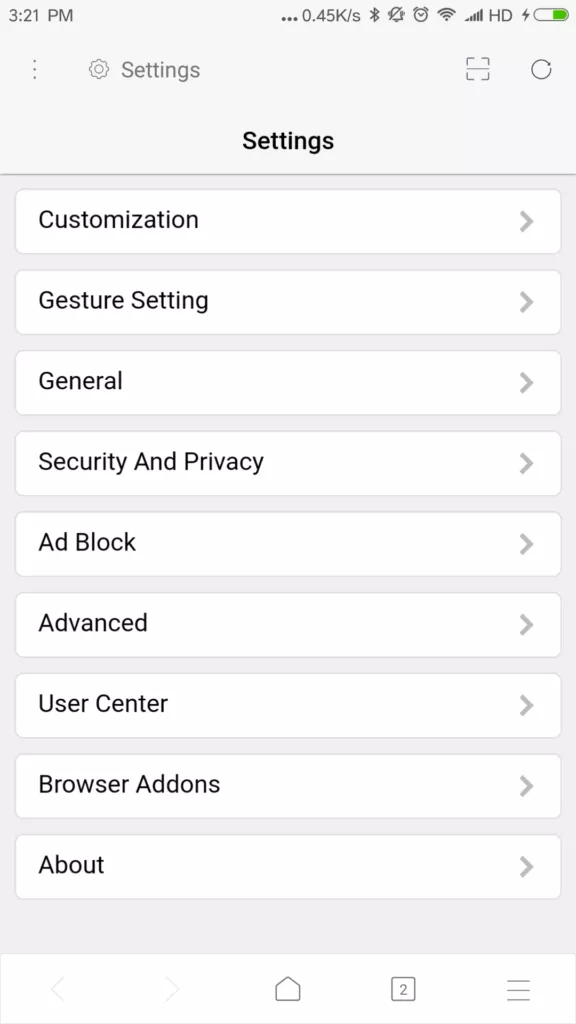Open the QR scan icon
576x1024 pixels.
click(x=477, y=69)
